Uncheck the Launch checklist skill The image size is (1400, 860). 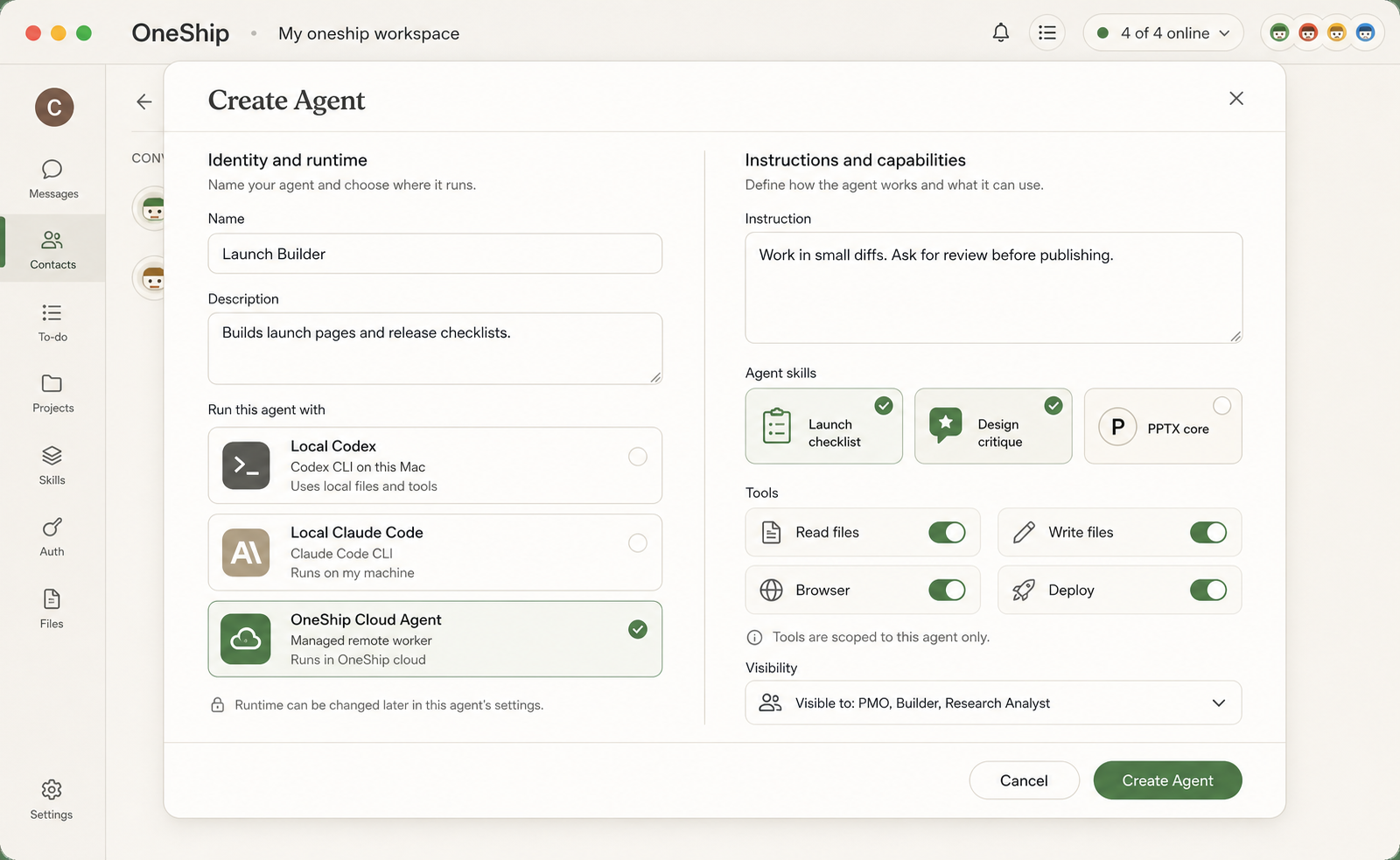884,405
